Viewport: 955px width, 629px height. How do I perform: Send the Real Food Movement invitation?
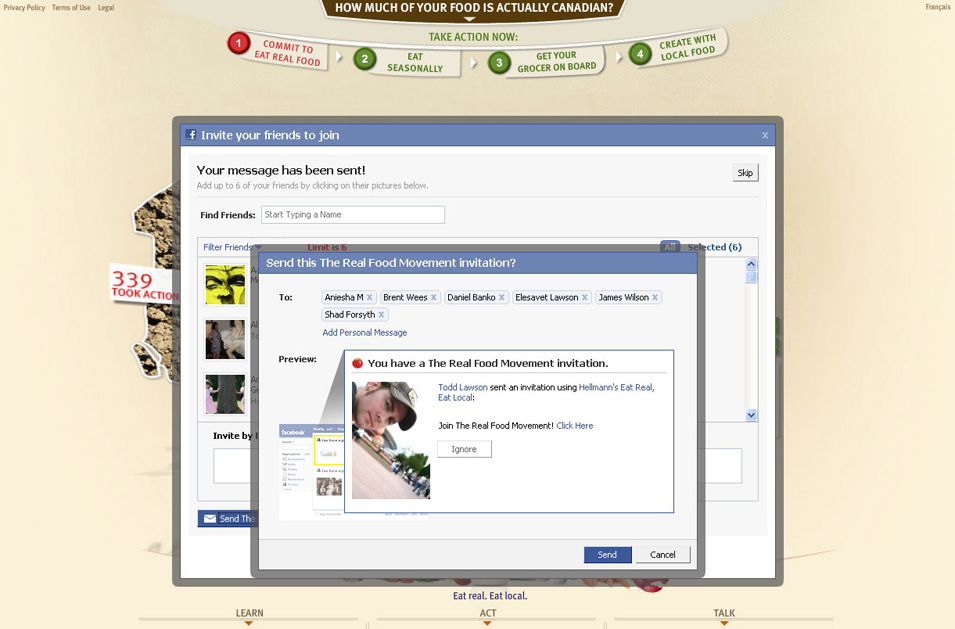click(x=607, y=555)
